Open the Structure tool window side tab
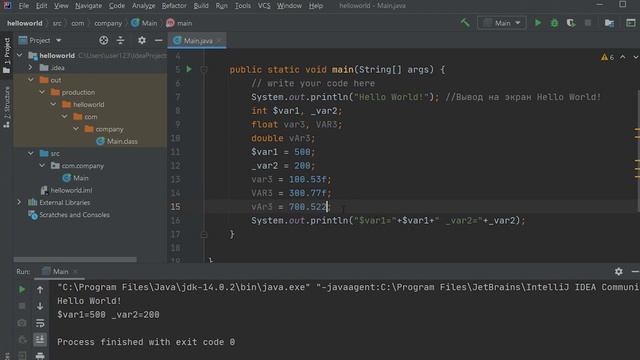 click(7, 107)
